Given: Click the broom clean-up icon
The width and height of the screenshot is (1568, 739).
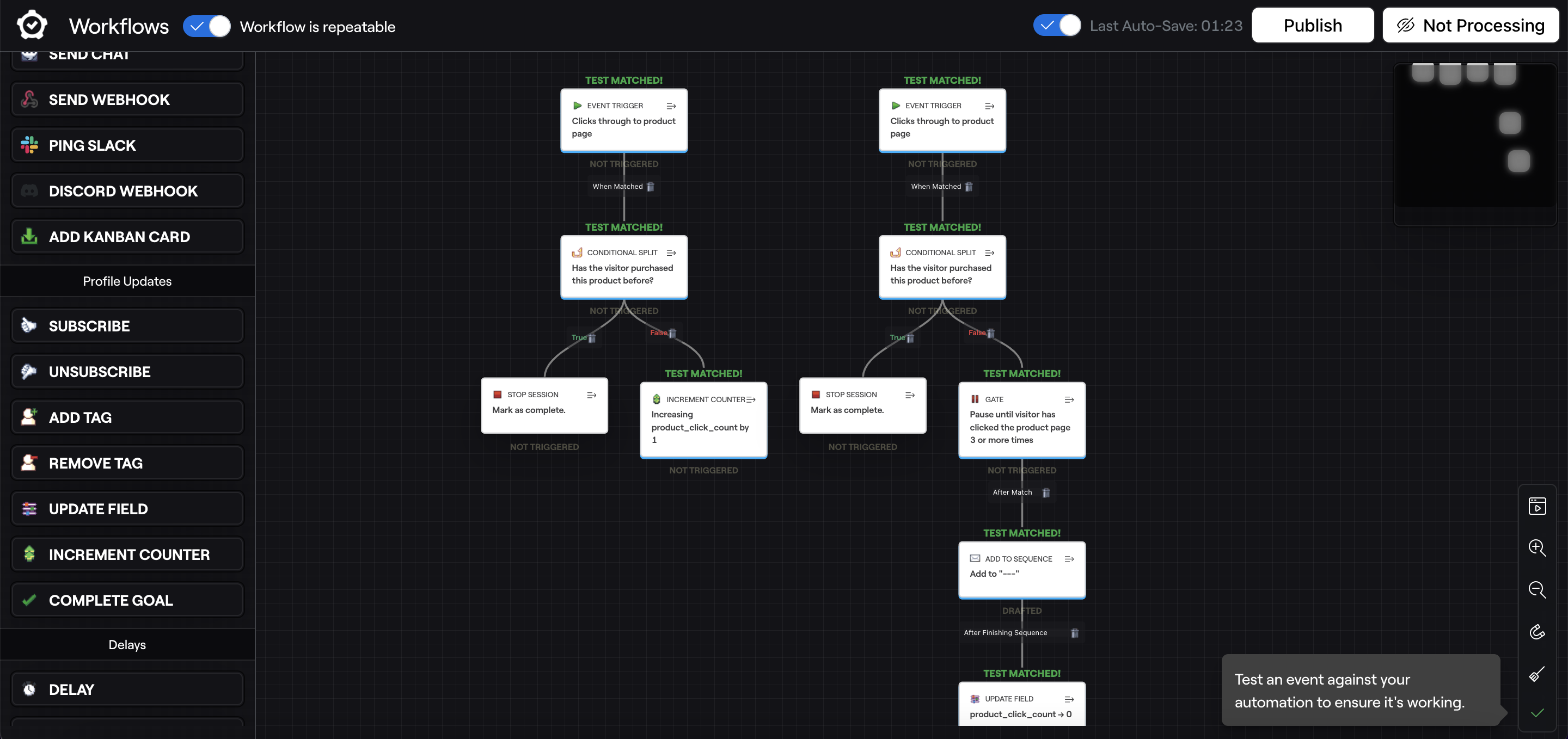Looking at the screenshot, I should (x=1537, y=674).
